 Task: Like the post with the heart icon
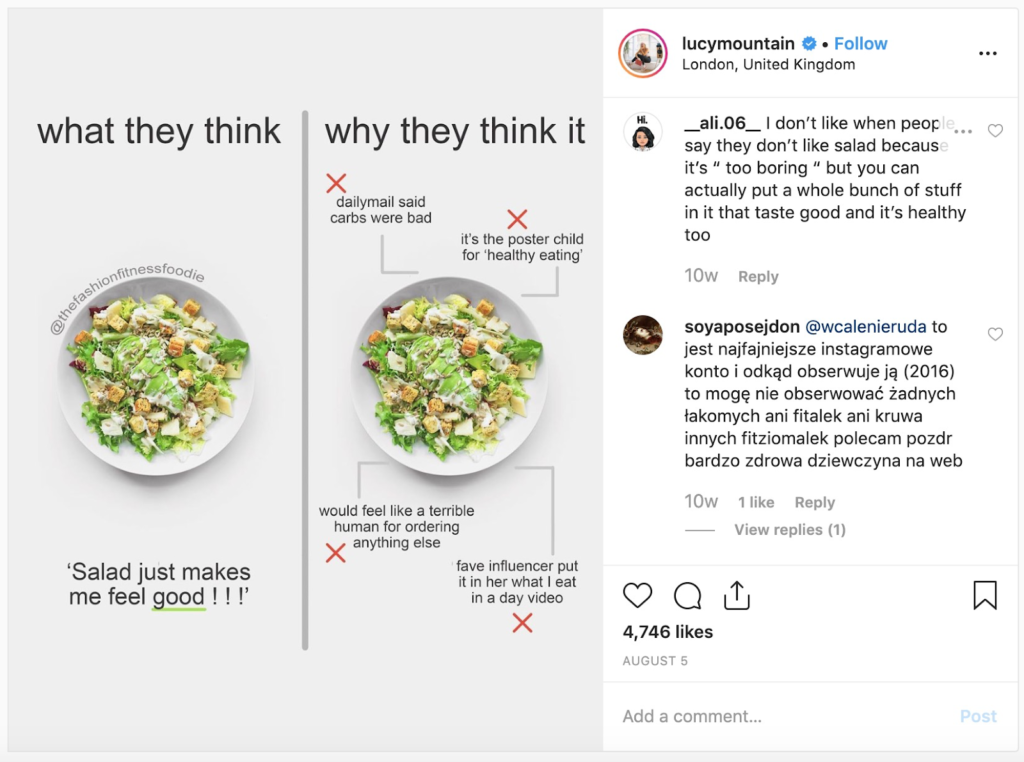click(x=637, y=595)
